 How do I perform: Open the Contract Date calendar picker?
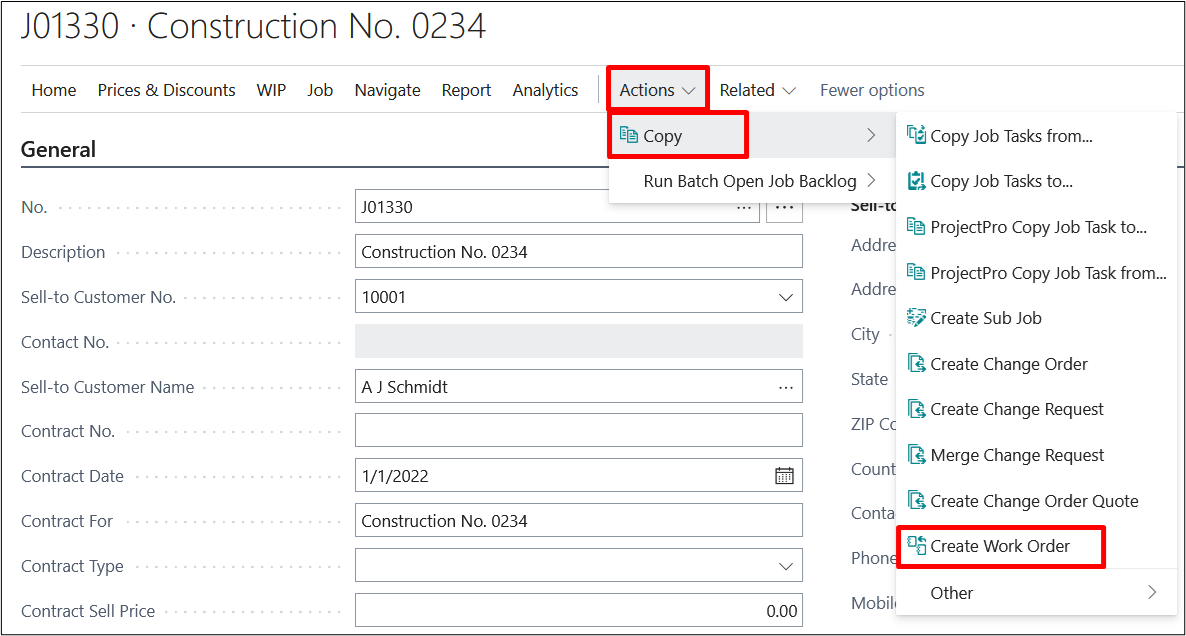(x=784, y=476)
